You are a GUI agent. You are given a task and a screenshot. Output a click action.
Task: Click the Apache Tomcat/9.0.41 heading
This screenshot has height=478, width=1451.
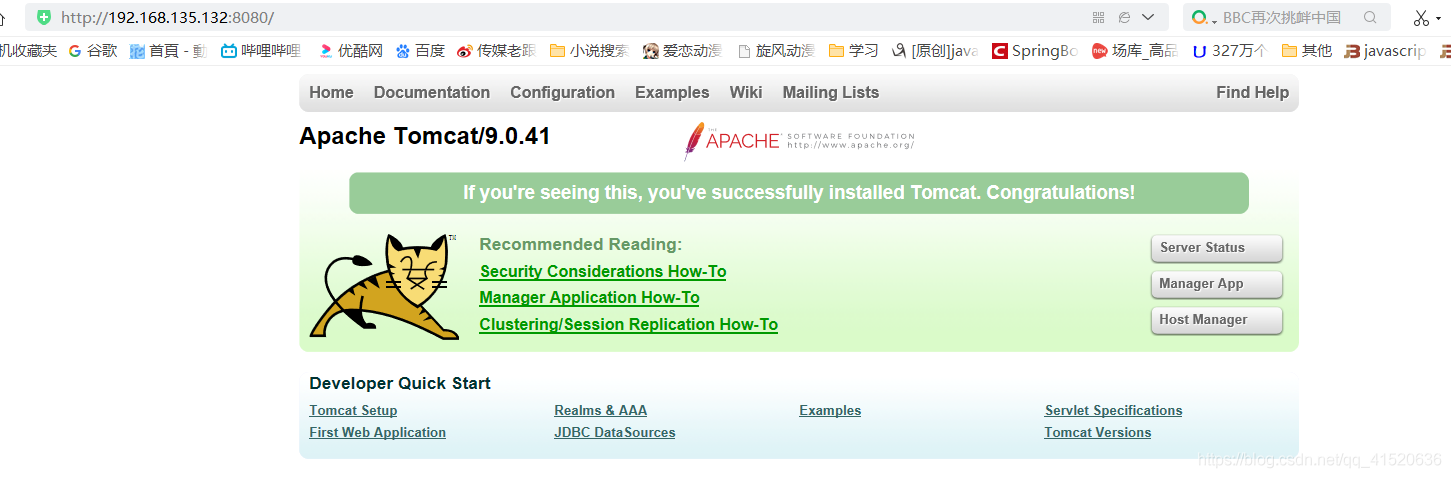[x=425, y=137]
